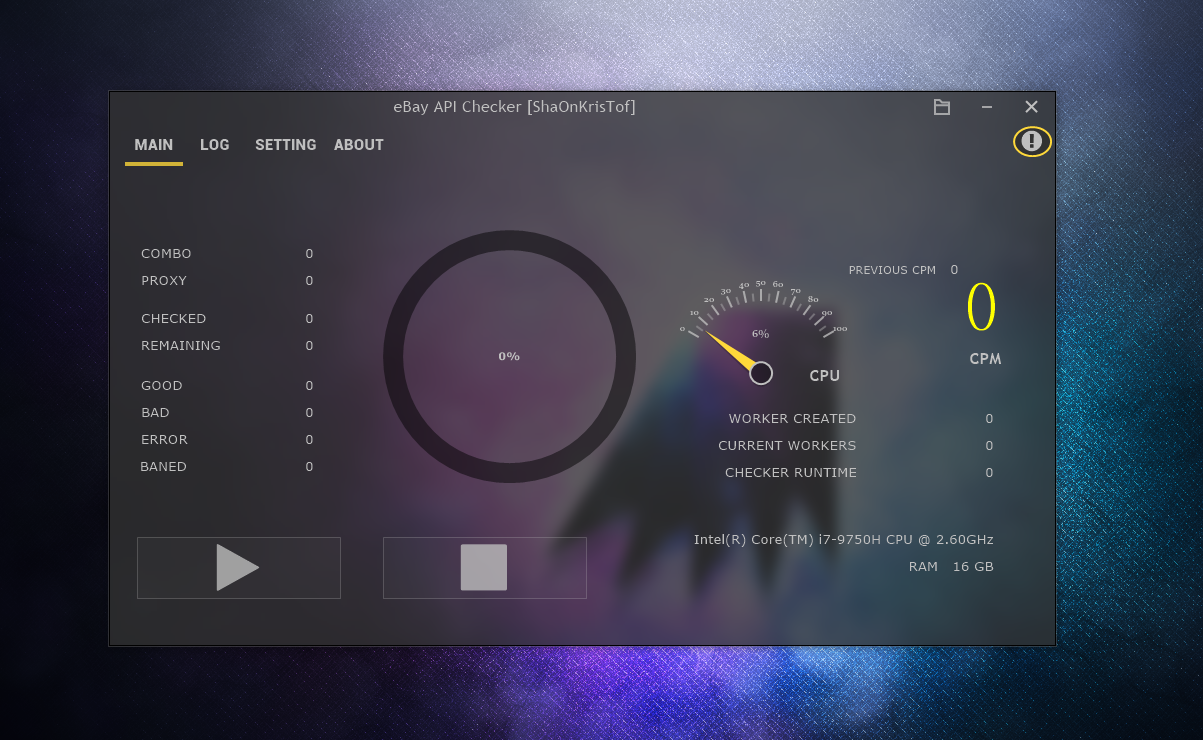This screenshot has width=1203, height=740.
Task: Close the eBay API Checker window
Action: [x=1032, y=107]
